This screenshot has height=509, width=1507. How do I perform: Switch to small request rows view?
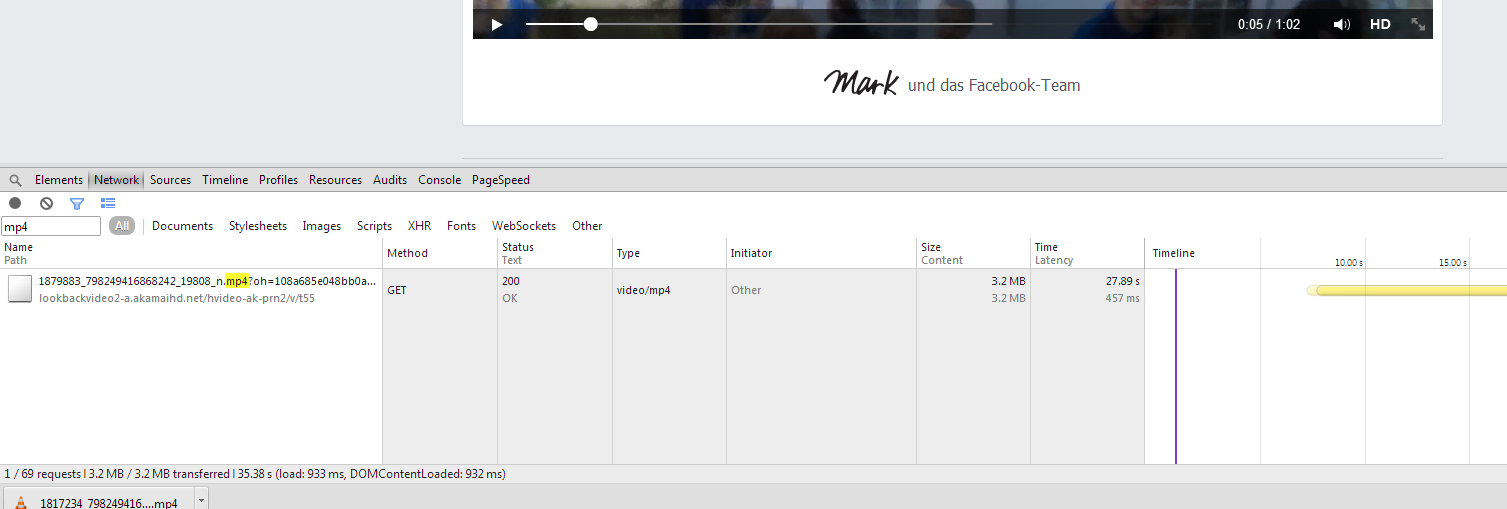click(x=108, y=203)
